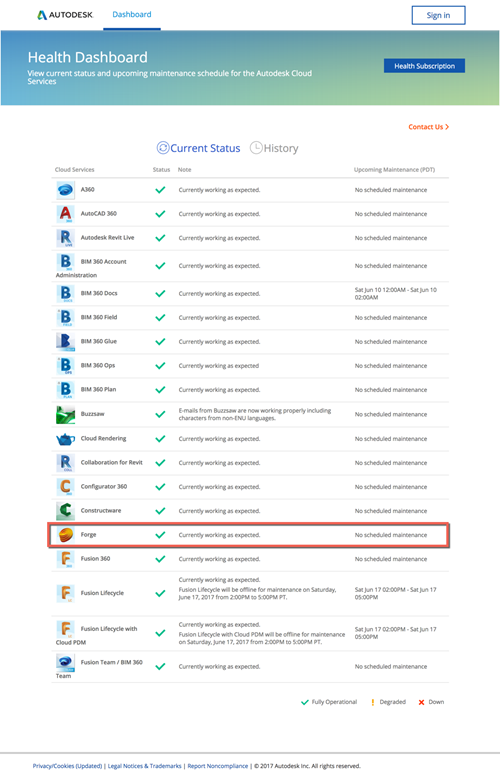Click the Collaboration for Revit icon
500x771 pixels.
65,463
